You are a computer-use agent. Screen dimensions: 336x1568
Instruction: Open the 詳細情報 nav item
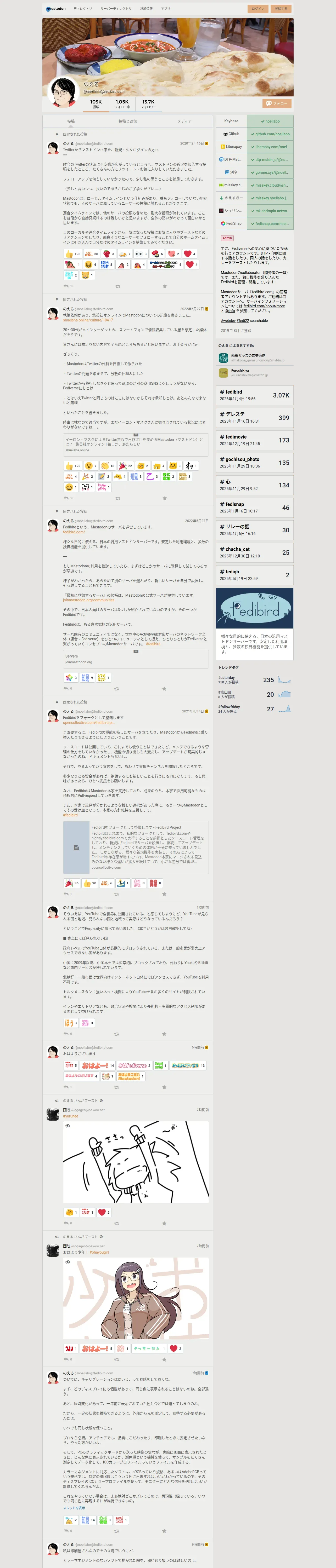coord(146,9)
